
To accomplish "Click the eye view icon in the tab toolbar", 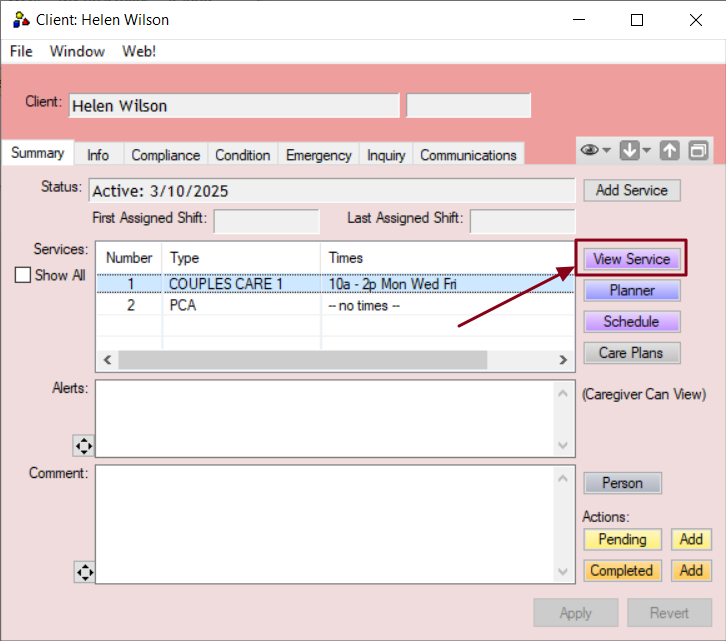I will pyautogui.click(x=589, y=150).
